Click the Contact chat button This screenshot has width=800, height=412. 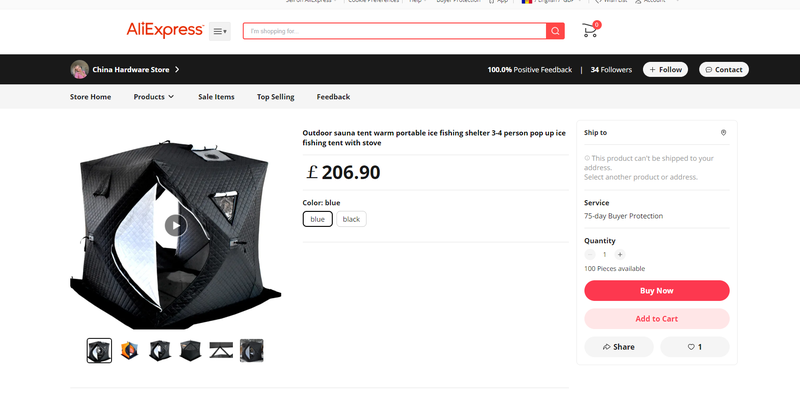pyautogui.click(x=723, y=70)
